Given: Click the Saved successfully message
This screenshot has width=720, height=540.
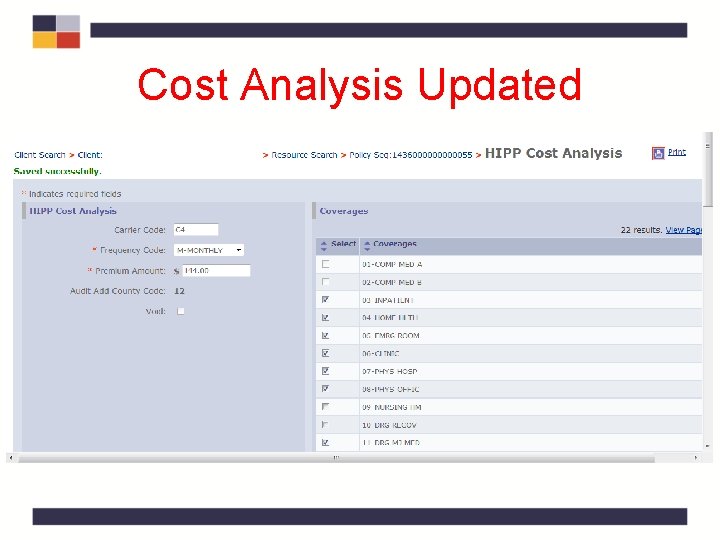Looking at the screenshot, I should point(57,171).
